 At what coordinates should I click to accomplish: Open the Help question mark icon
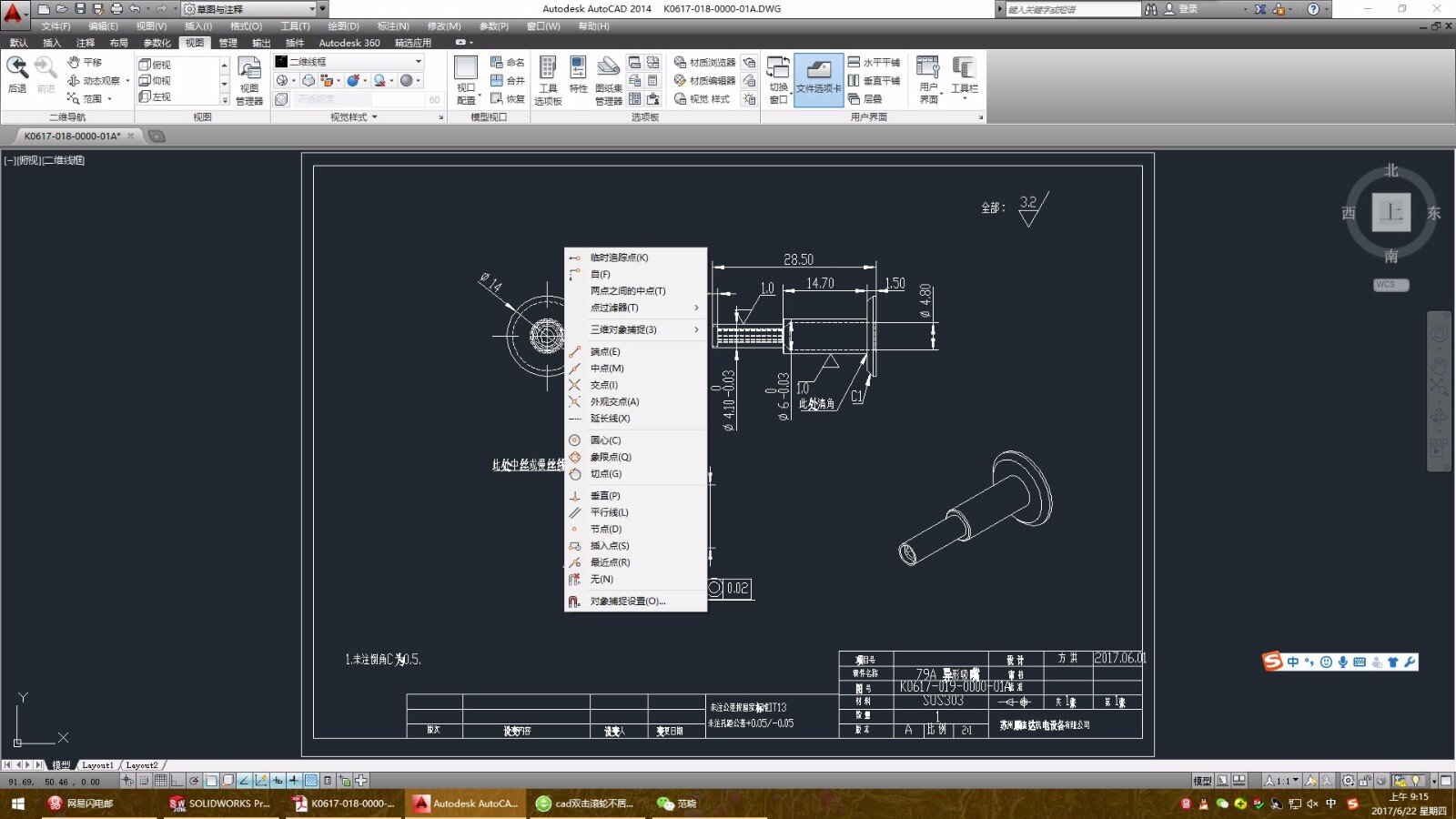[x=1313, y=9]
